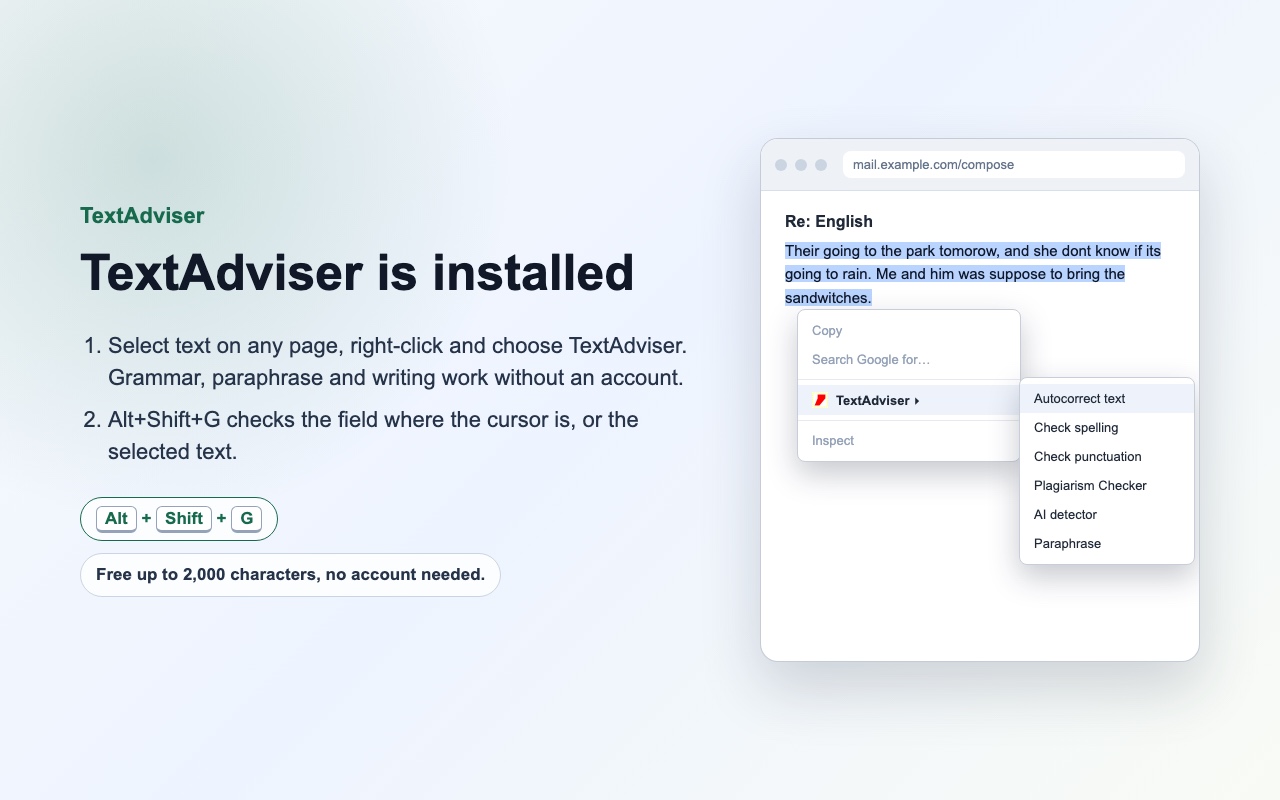Choose Autocorrect text from the submenu

click(x=1107, y=398)
